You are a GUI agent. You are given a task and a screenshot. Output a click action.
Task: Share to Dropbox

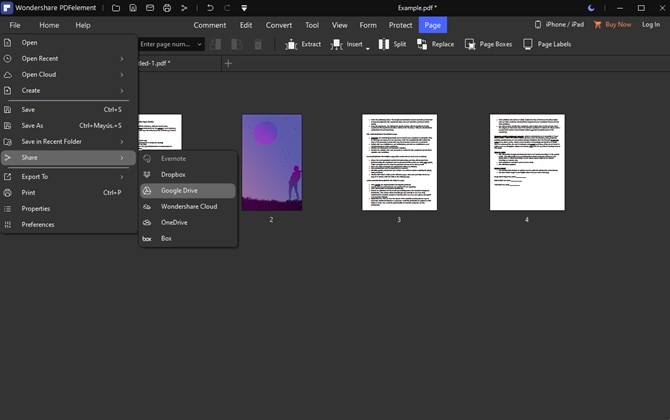click(188, 175)
